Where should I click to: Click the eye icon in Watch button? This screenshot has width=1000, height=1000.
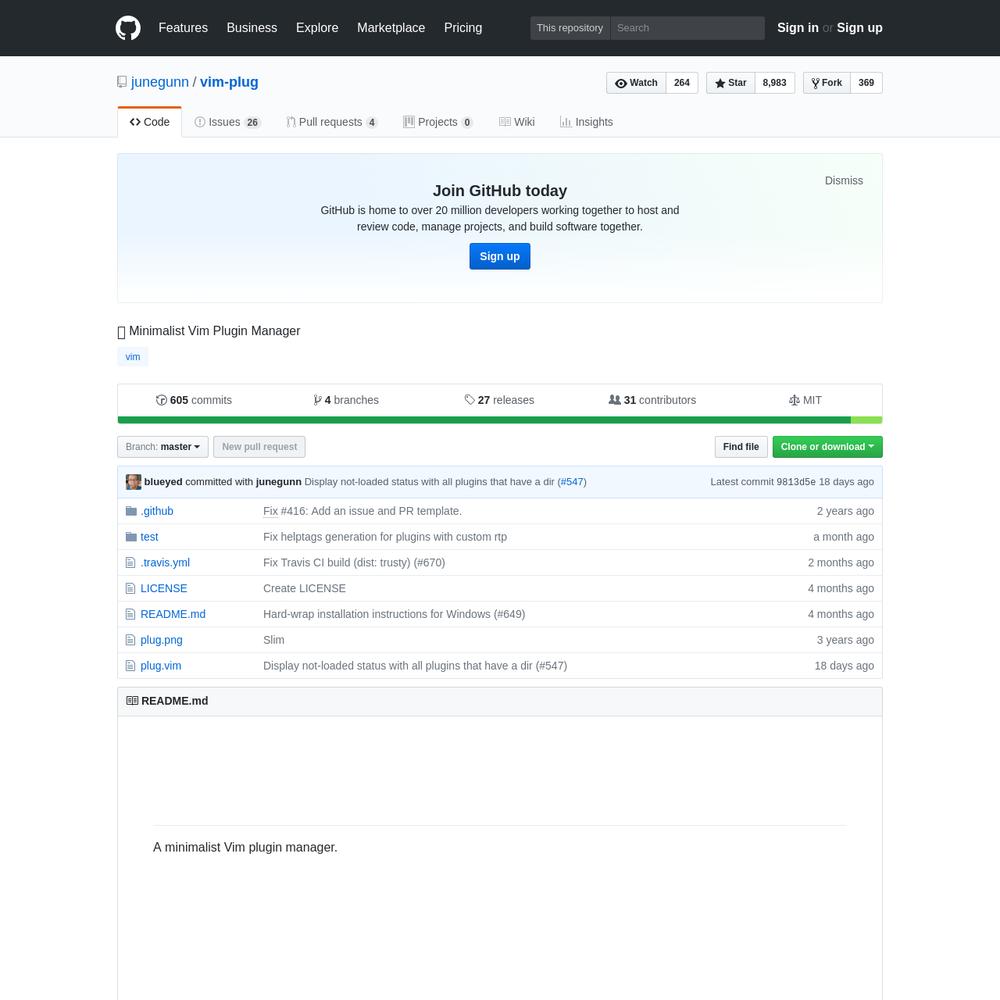(x=621, y=83)
